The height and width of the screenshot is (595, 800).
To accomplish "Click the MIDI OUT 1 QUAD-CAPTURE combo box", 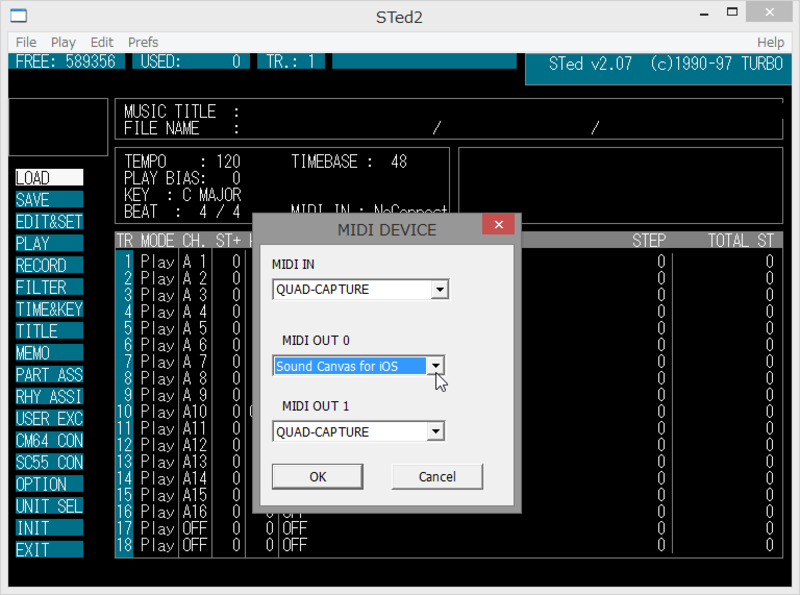I will [x=358, y=432].
